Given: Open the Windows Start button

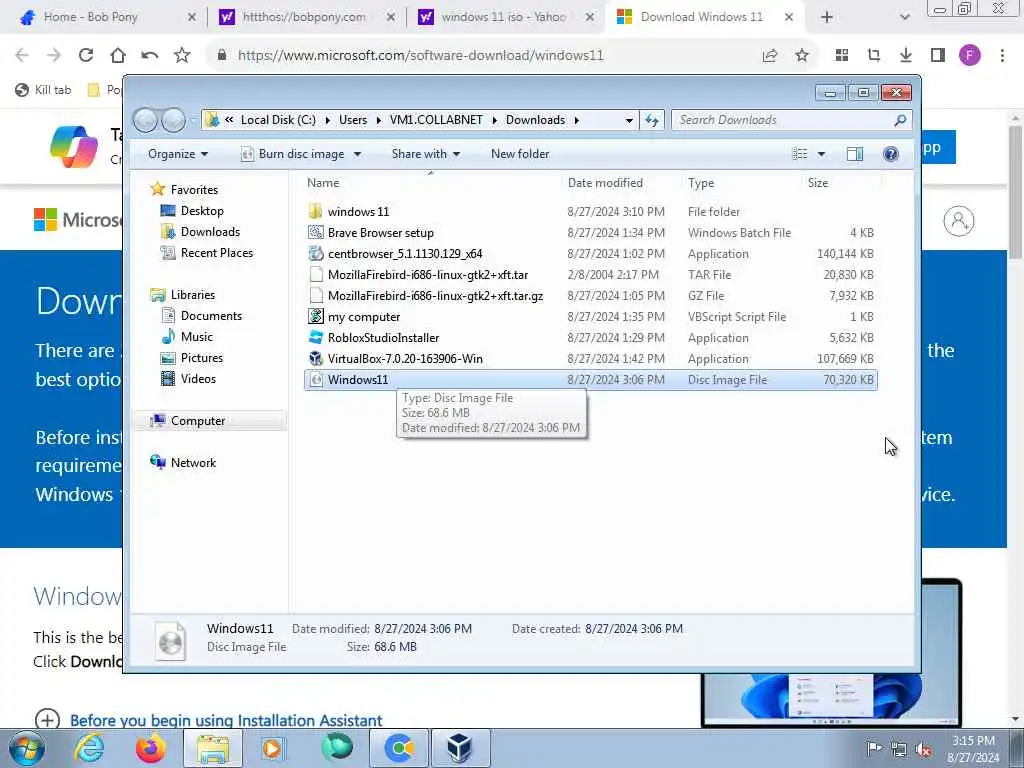Looking at the screenshot, I should pyautogui.click(x=27, y=748).
